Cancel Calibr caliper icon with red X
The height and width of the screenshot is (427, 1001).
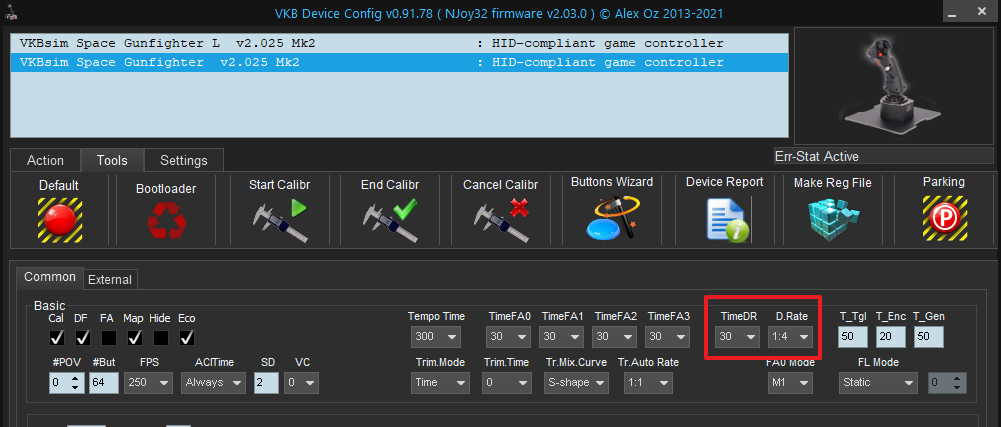[500, 220]
